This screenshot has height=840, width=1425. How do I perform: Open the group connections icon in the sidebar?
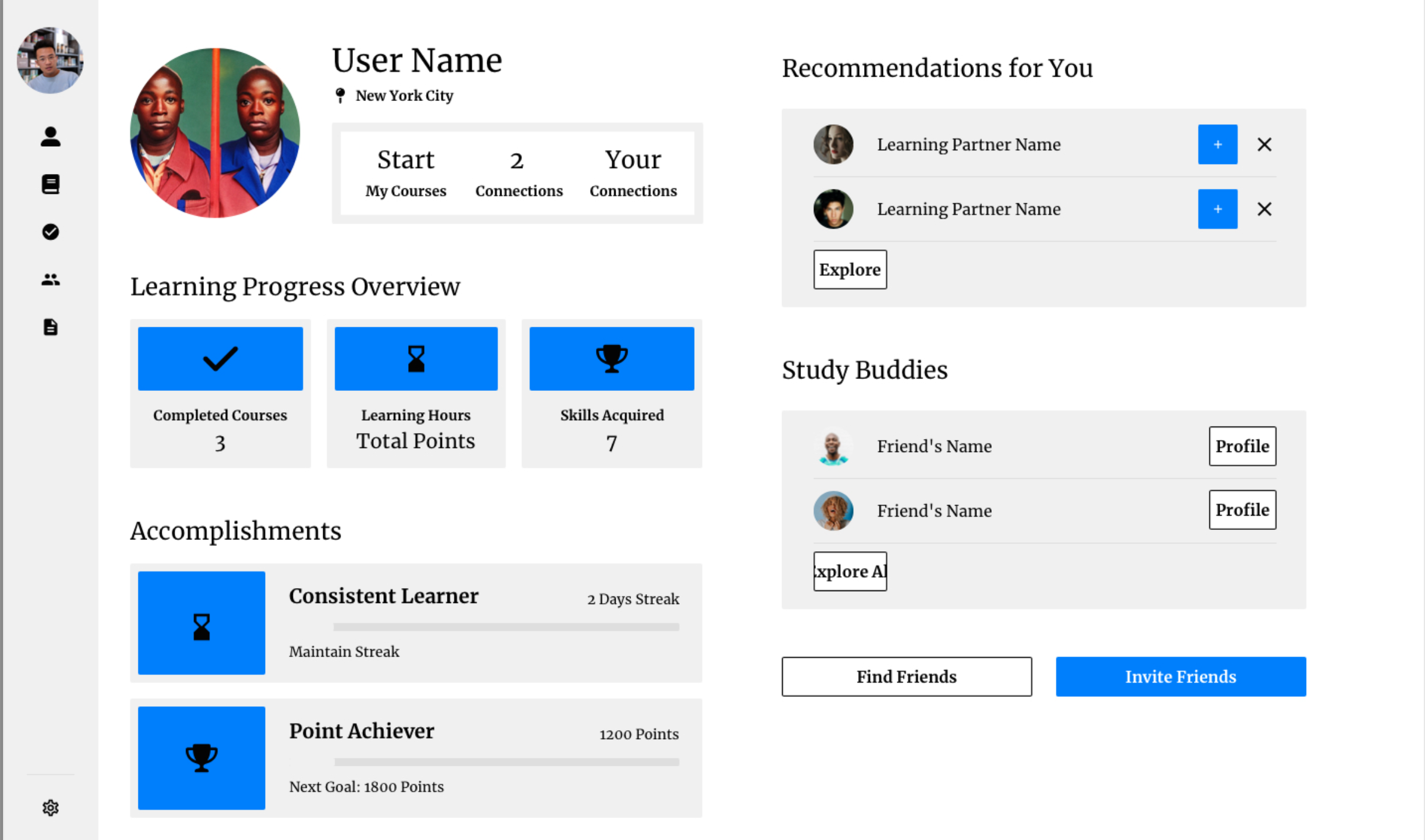pos(51,279)
